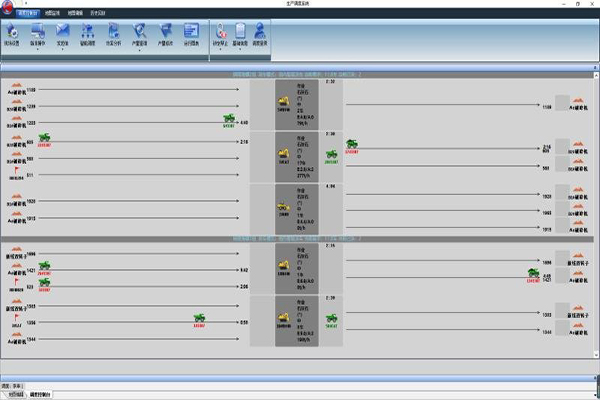Click the upper dispatch group header bar

click(297, 75)
